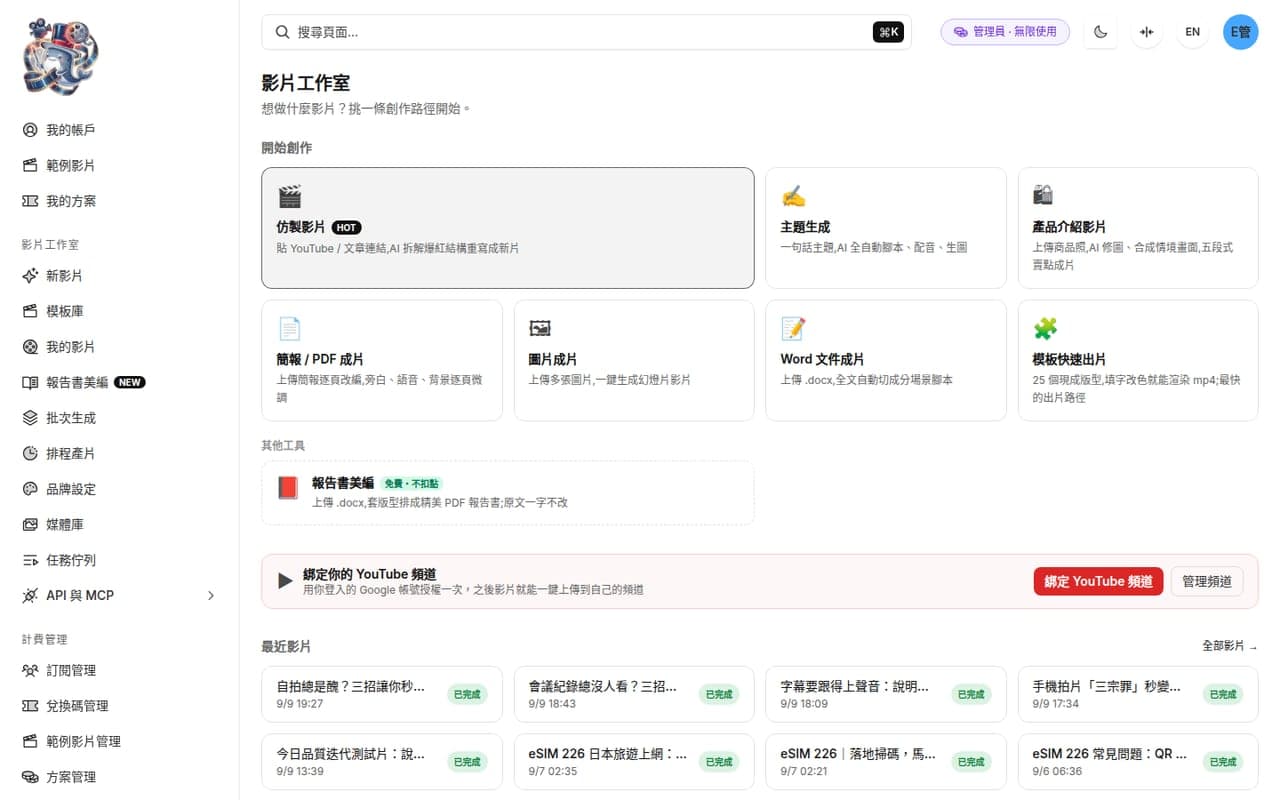Screen dimensions: 1280x800
Task: Click the 任務佇列 queue icon
Action: (x=30, y=560)
